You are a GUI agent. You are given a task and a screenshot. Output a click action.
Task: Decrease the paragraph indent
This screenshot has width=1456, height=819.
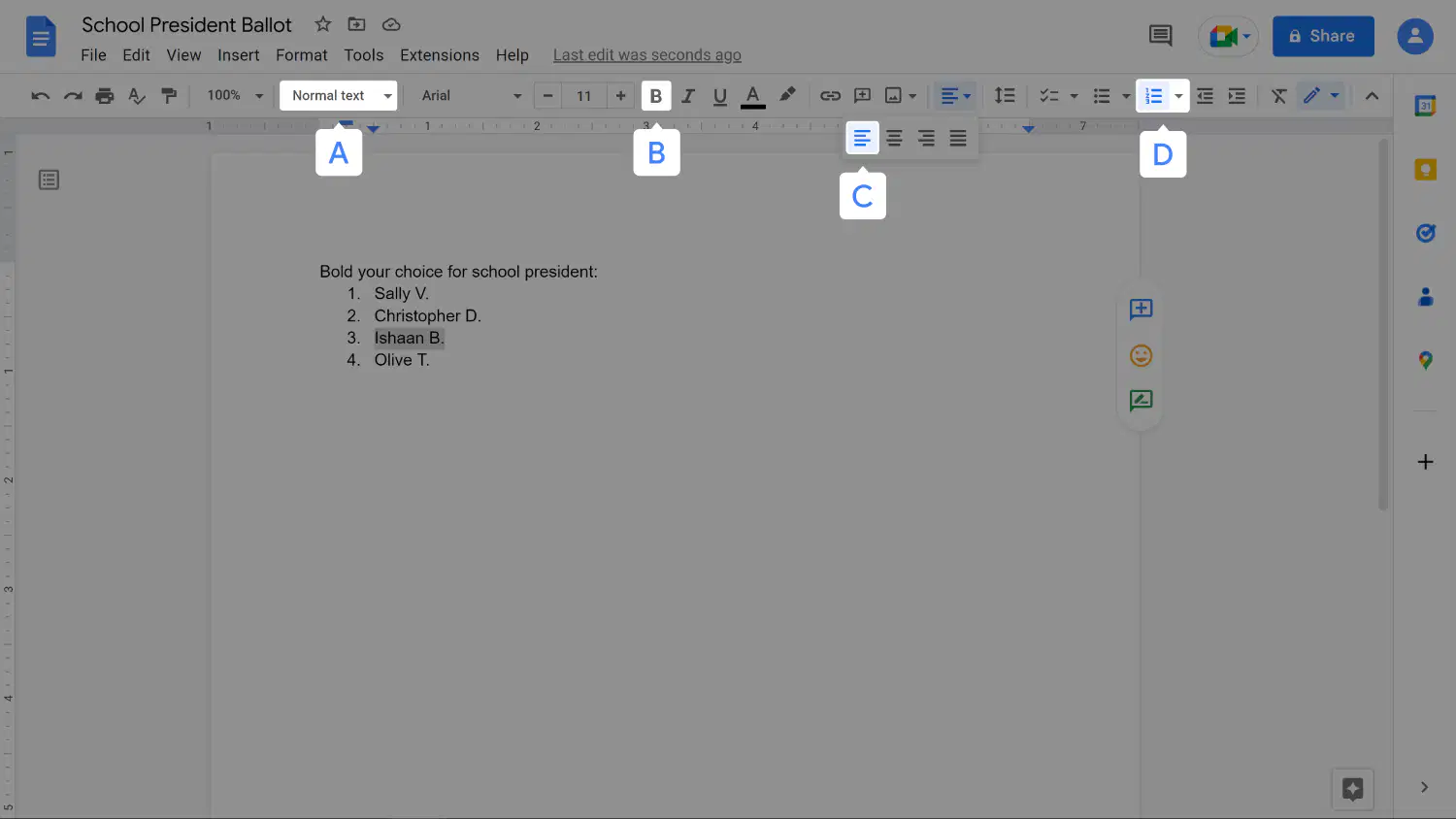point(1205,96)
